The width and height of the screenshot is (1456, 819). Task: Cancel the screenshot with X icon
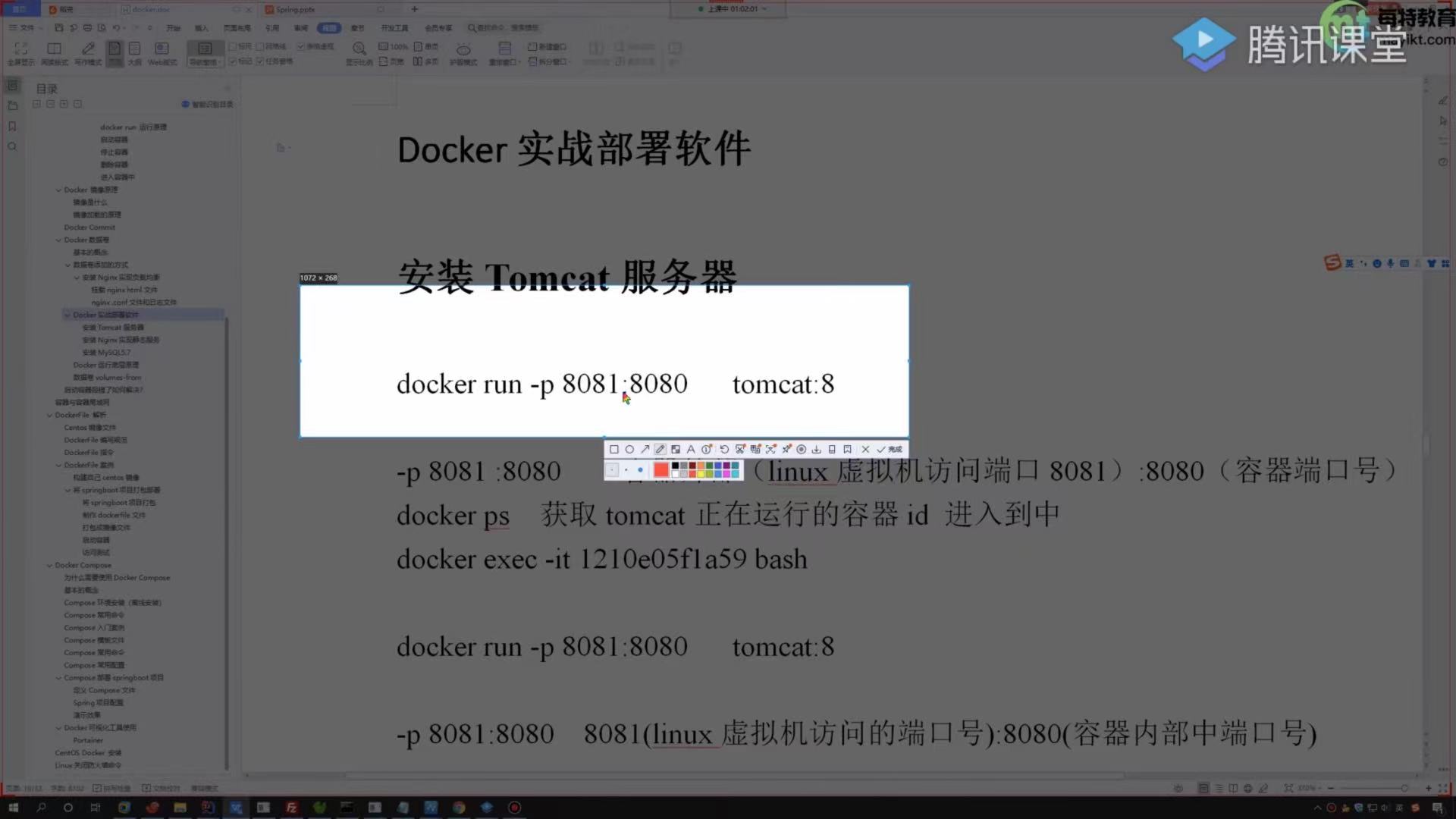click(x=865, y=450)
